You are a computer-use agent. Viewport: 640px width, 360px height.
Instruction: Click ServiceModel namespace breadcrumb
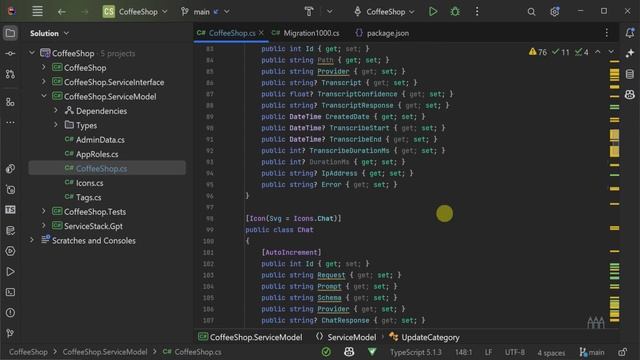346,337
